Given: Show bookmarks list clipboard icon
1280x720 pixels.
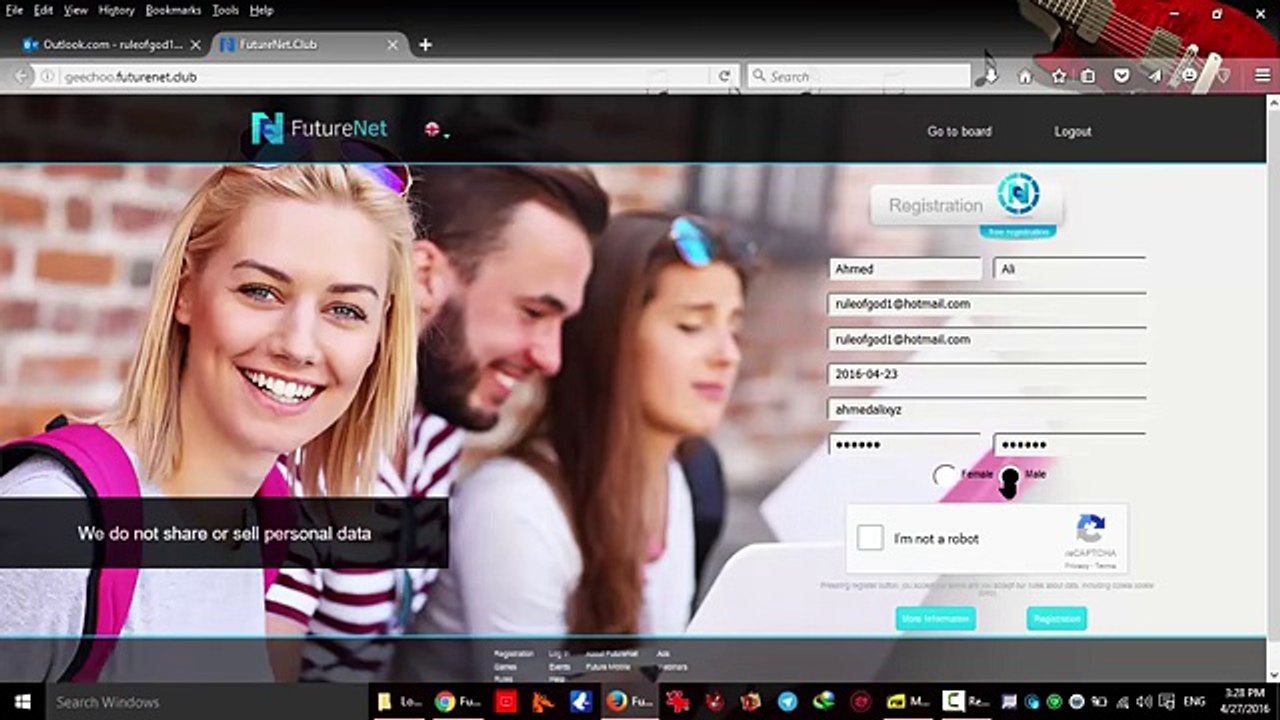Looking at the screenshot, I should point(1088,76).
